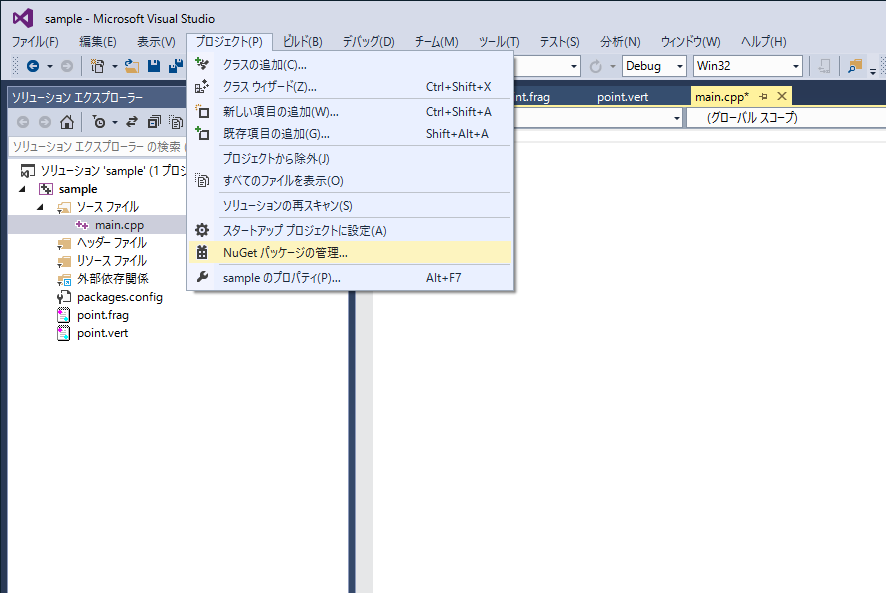Viewport: 886px width, 593px height.
Task: Click the Open File folder icon
Action: pyautogui.click(x=132, y=66)
